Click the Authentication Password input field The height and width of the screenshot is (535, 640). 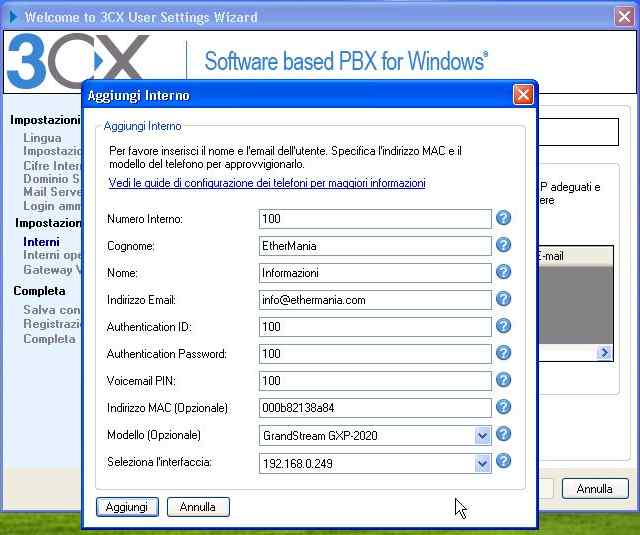(x=375, y=354)
